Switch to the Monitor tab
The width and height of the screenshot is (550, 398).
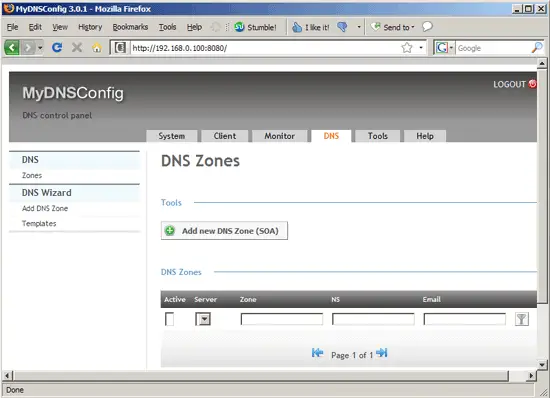click(x=279, y=136)
